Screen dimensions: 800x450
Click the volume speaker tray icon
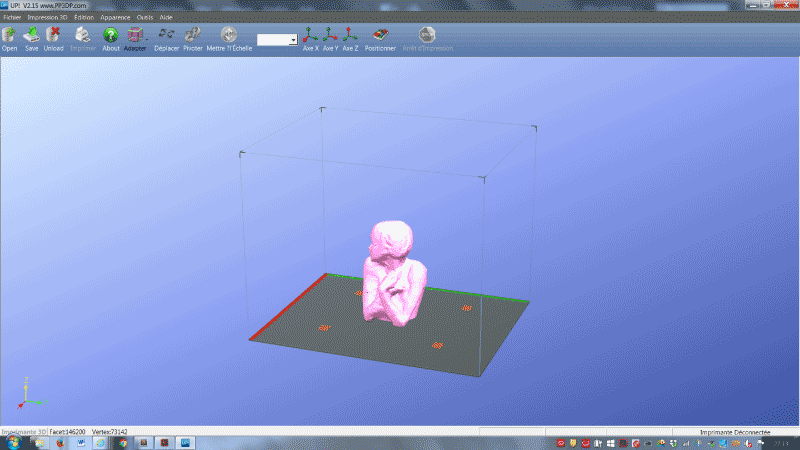point(748,443)
